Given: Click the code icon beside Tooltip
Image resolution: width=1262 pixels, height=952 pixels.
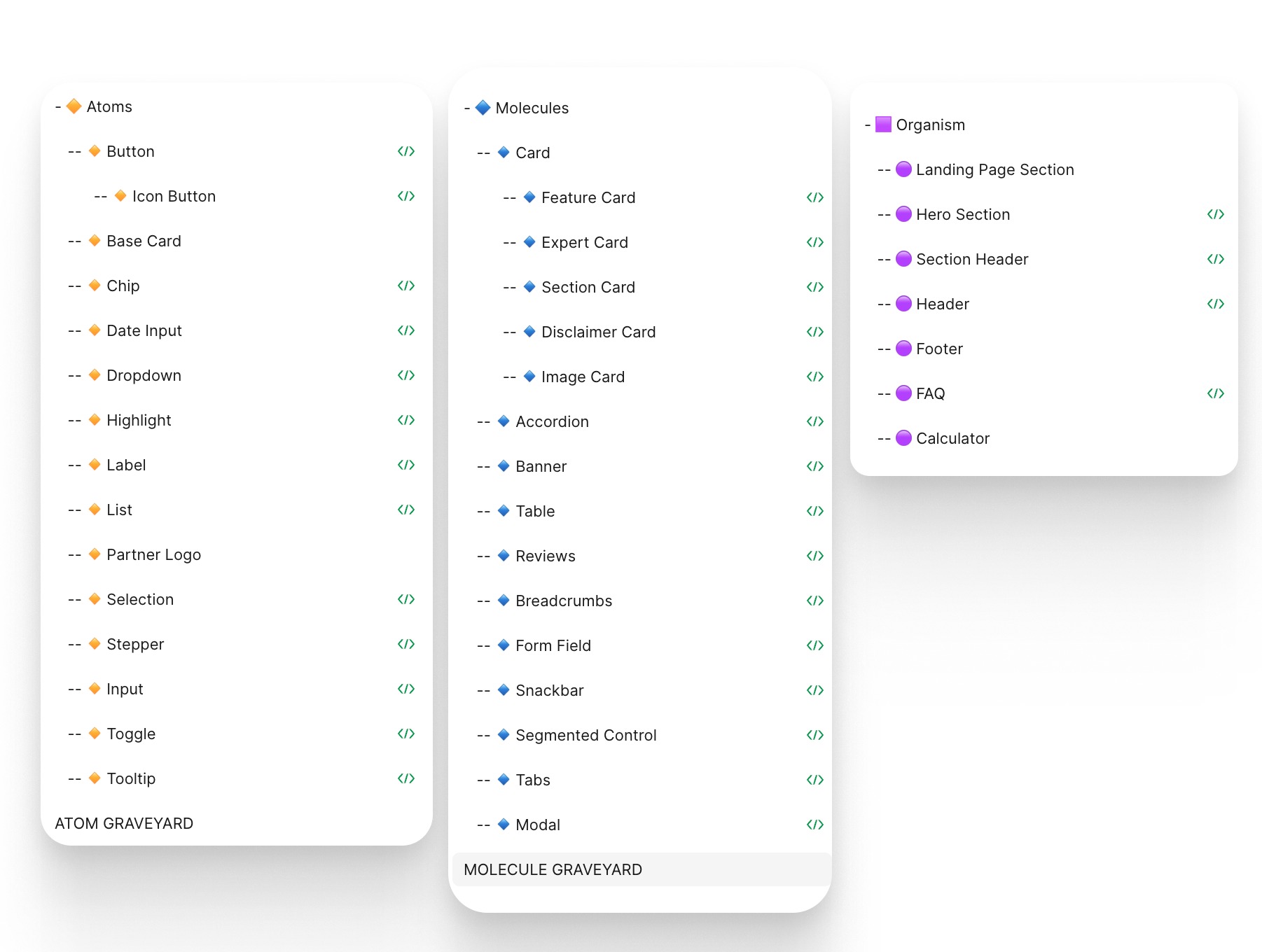Looking at the screenshot, I should click(407, 778).
